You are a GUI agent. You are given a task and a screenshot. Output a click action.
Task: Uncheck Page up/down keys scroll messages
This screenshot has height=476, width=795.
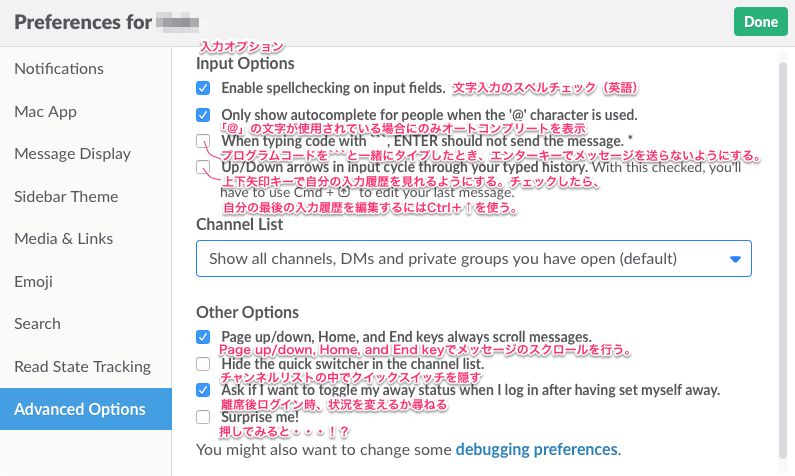click(x=203, y=337)
